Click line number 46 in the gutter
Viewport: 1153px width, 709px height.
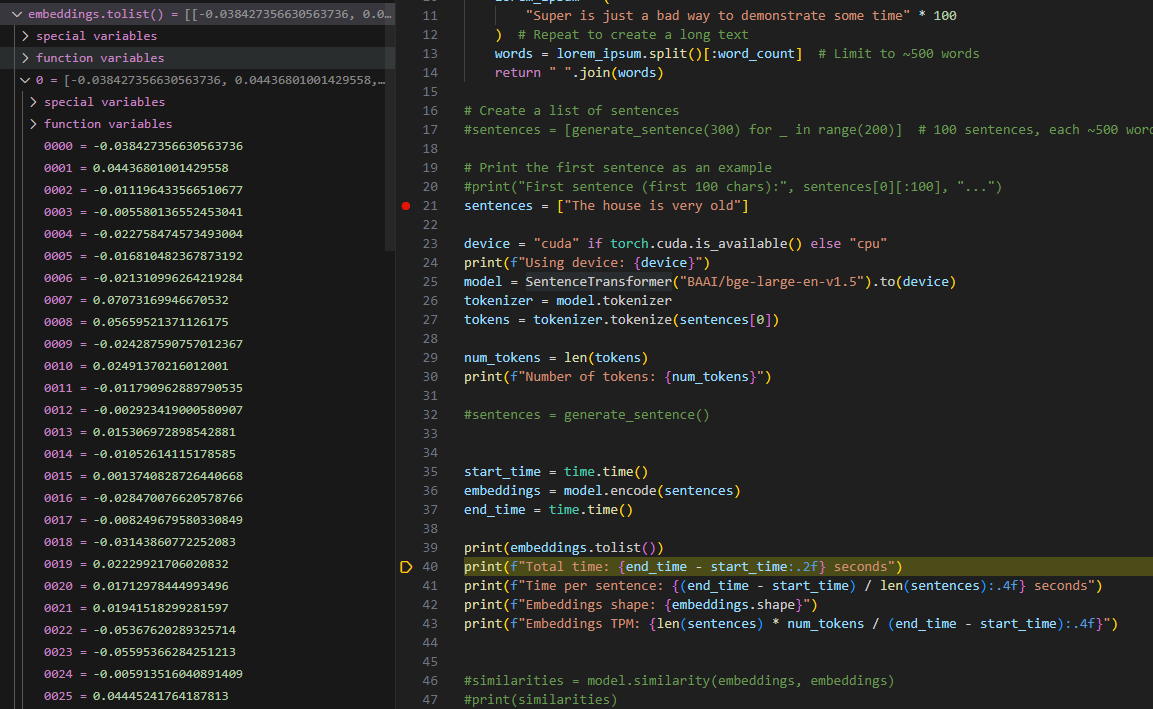pos(430,681)
